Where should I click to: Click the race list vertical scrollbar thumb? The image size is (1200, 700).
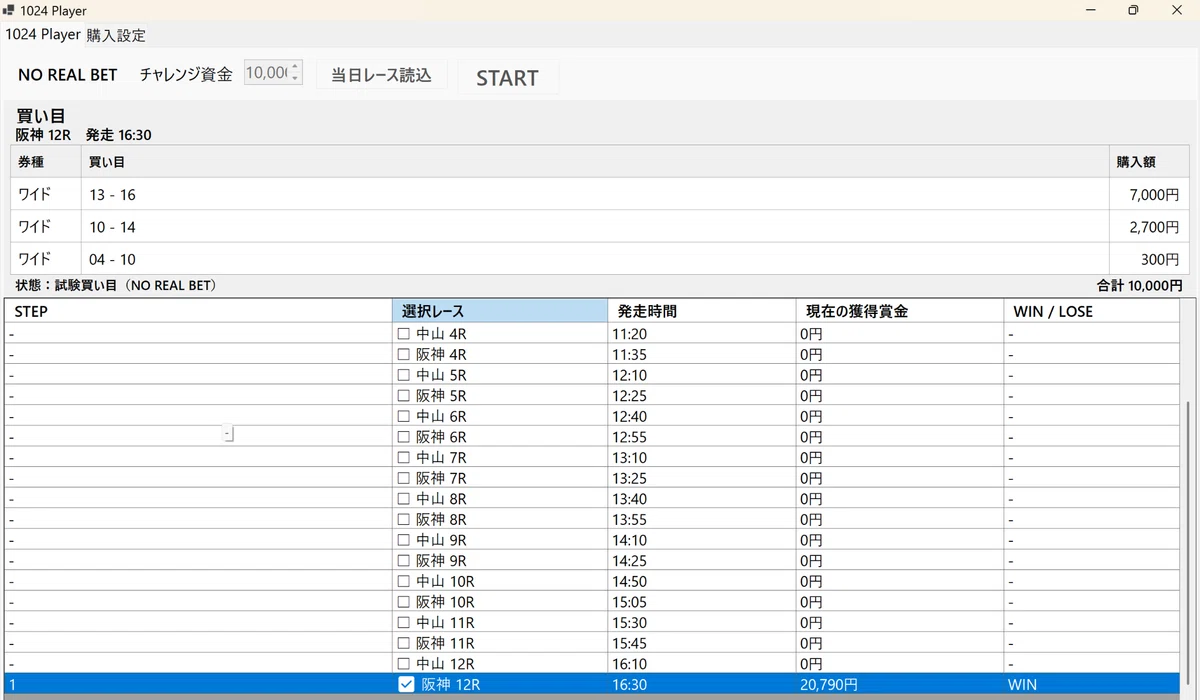click(x=1188, y=545)
